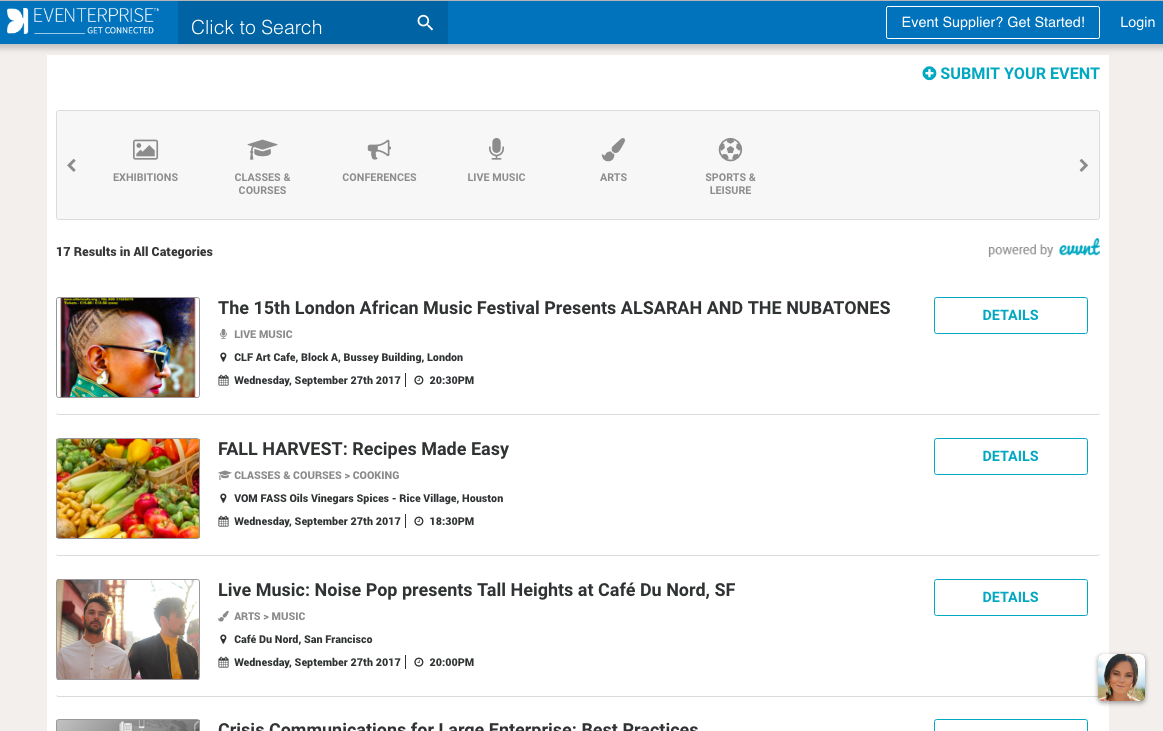1163x731 pixels.
Task: Open the evvnt powered-by logo
Action: tap(1079, 248)
